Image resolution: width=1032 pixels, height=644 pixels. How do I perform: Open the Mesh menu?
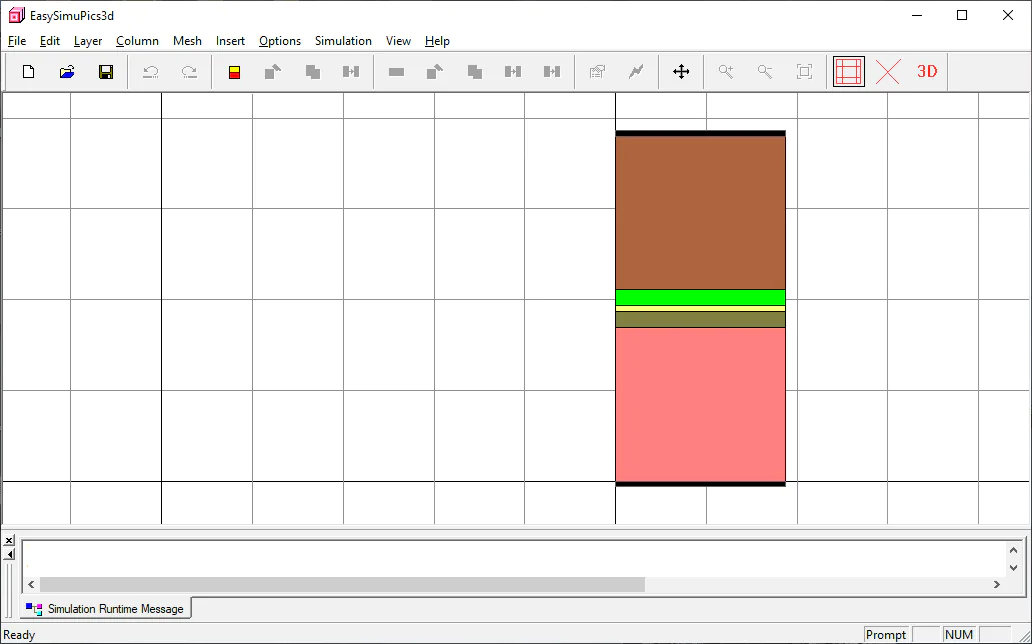(187, 41)
